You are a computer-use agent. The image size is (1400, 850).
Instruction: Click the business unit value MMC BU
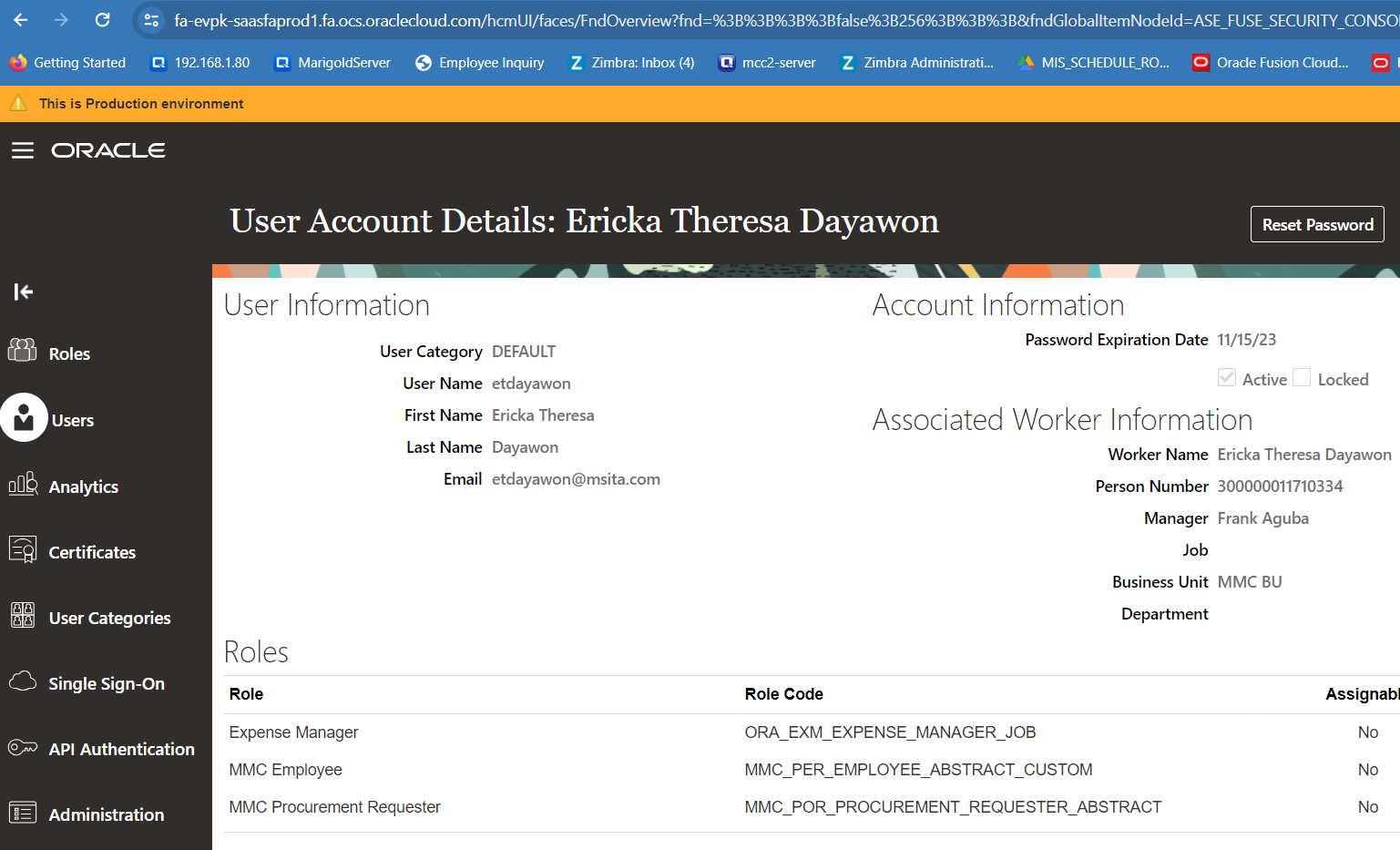coord(1249,582)
